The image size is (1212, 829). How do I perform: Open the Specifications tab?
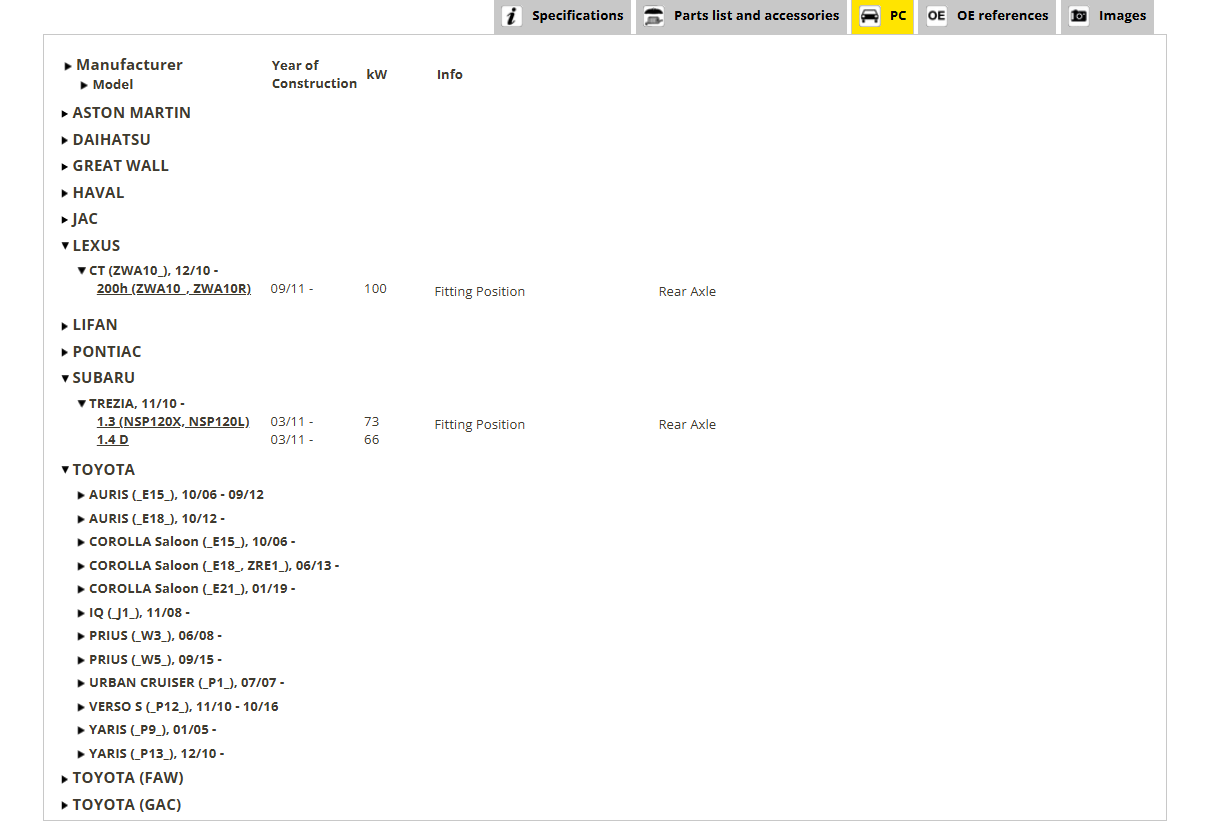(562, 16)
